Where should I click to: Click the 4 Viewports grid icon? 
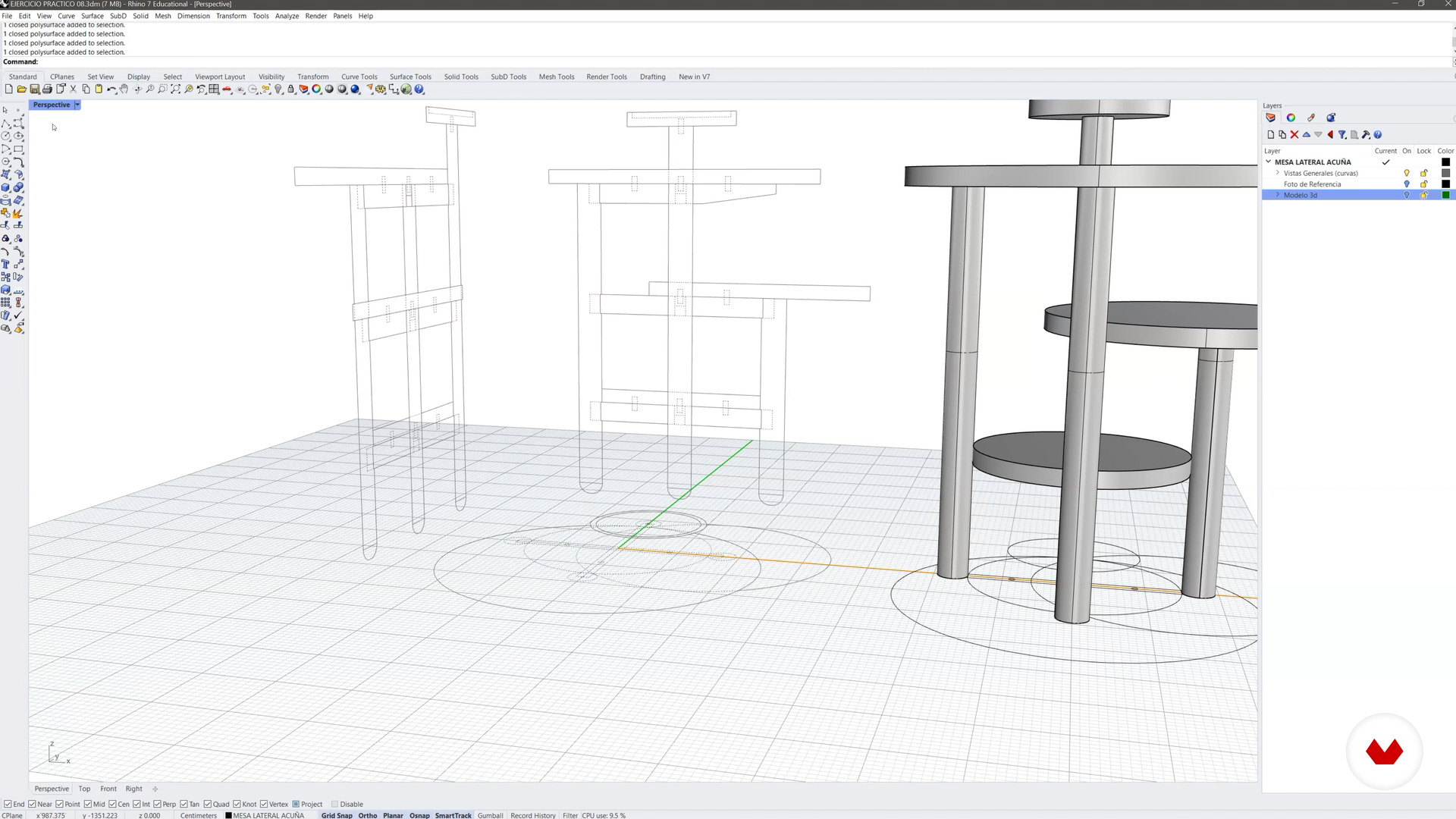tap(214, 89)
